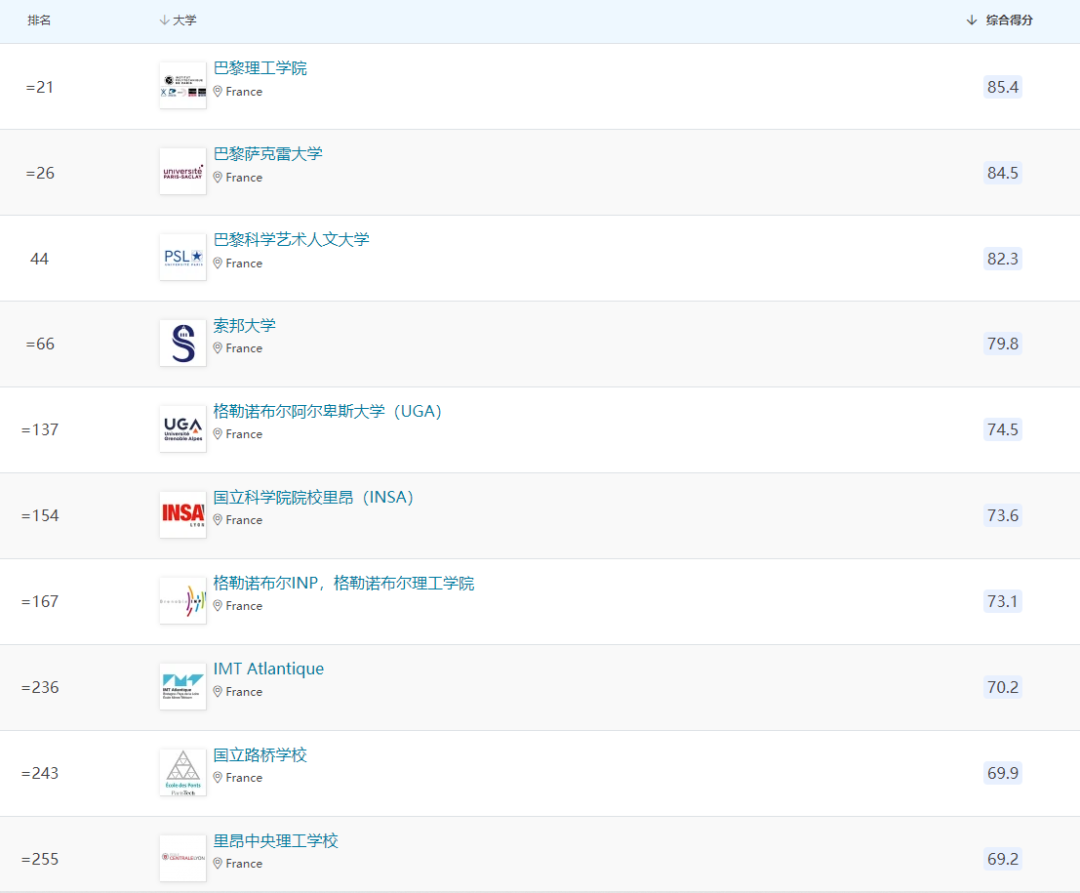Sort by 大学 column header
Viewport: 1080px width, 893px height.
tap(178, 21)
